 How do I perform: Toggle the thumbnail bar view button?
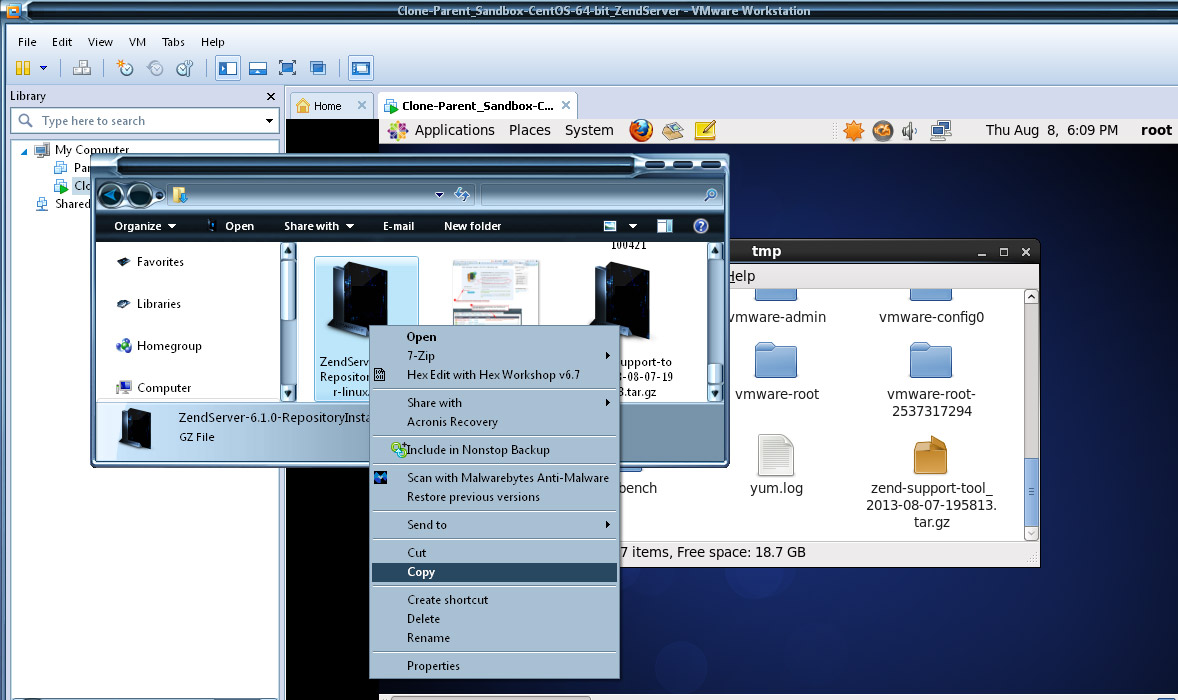(x=258, y=68)
